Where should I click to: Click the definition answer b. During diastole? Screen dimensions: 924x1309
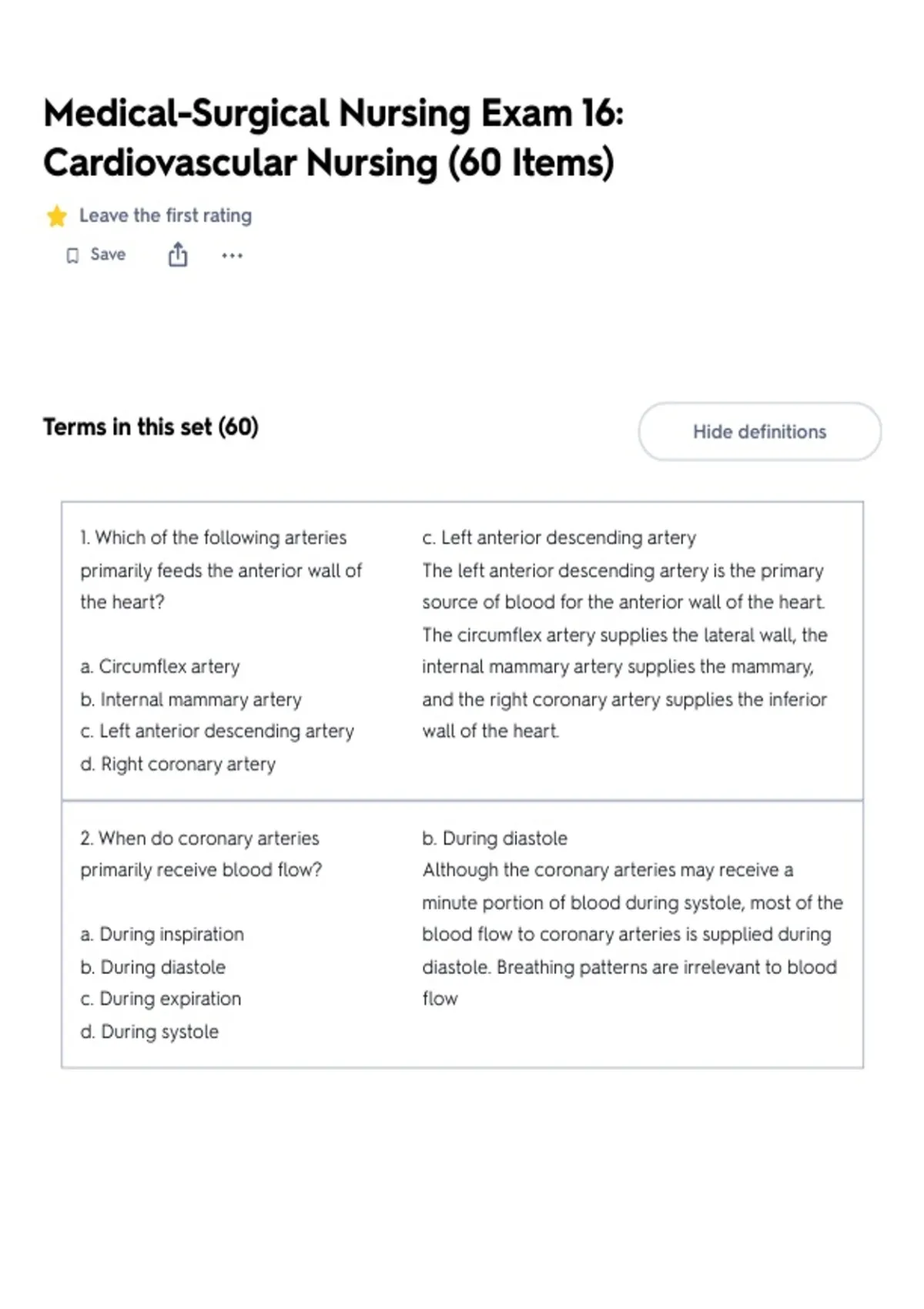tap(494, 838)
